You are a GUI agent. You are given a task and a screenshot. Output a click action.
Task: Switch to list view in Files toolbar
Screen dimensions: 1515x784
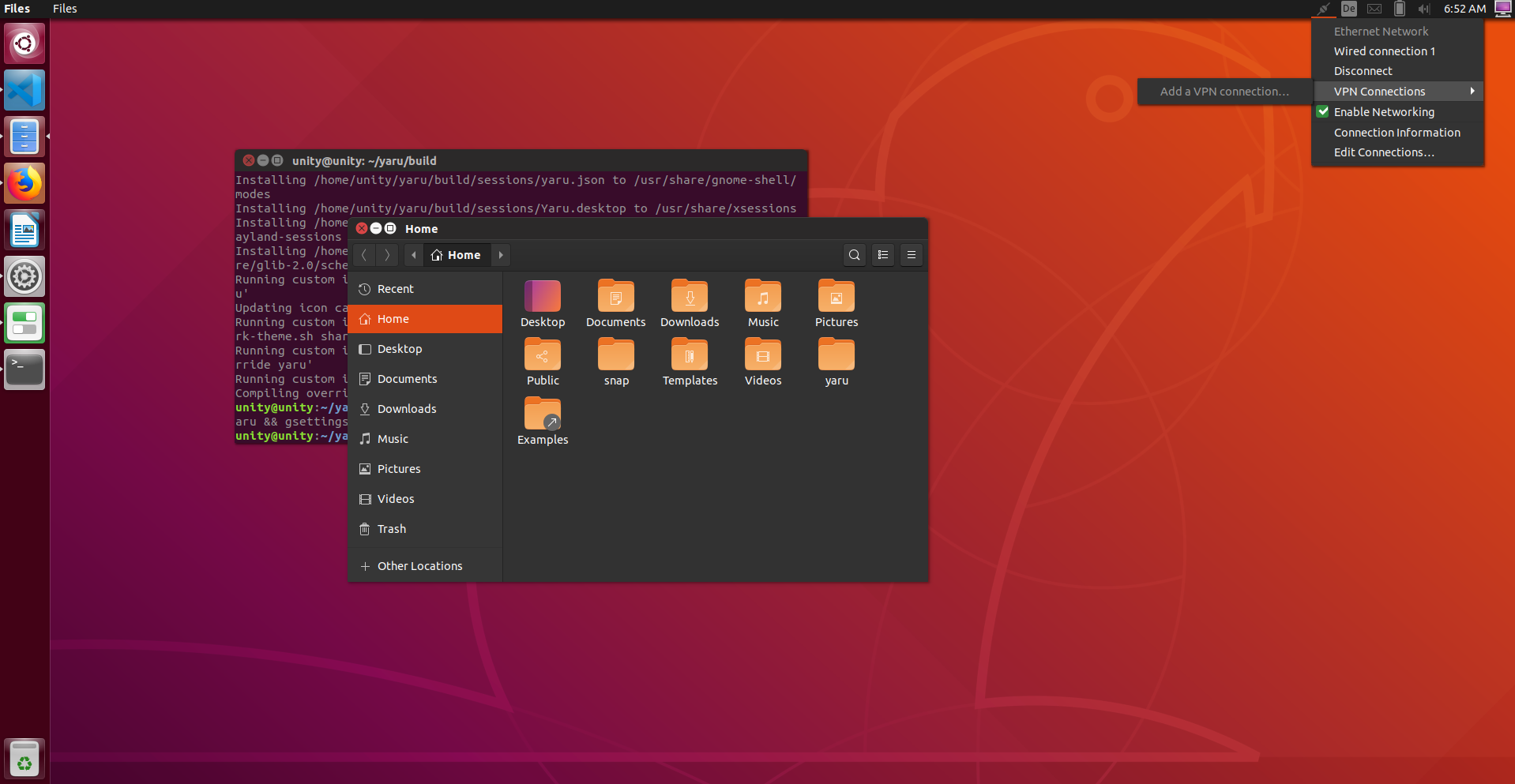coord(883,255)
